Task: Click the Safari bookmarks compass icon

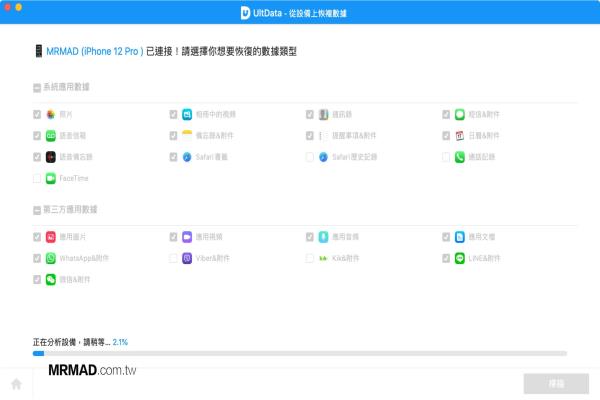Action: (x=187, y=157)
